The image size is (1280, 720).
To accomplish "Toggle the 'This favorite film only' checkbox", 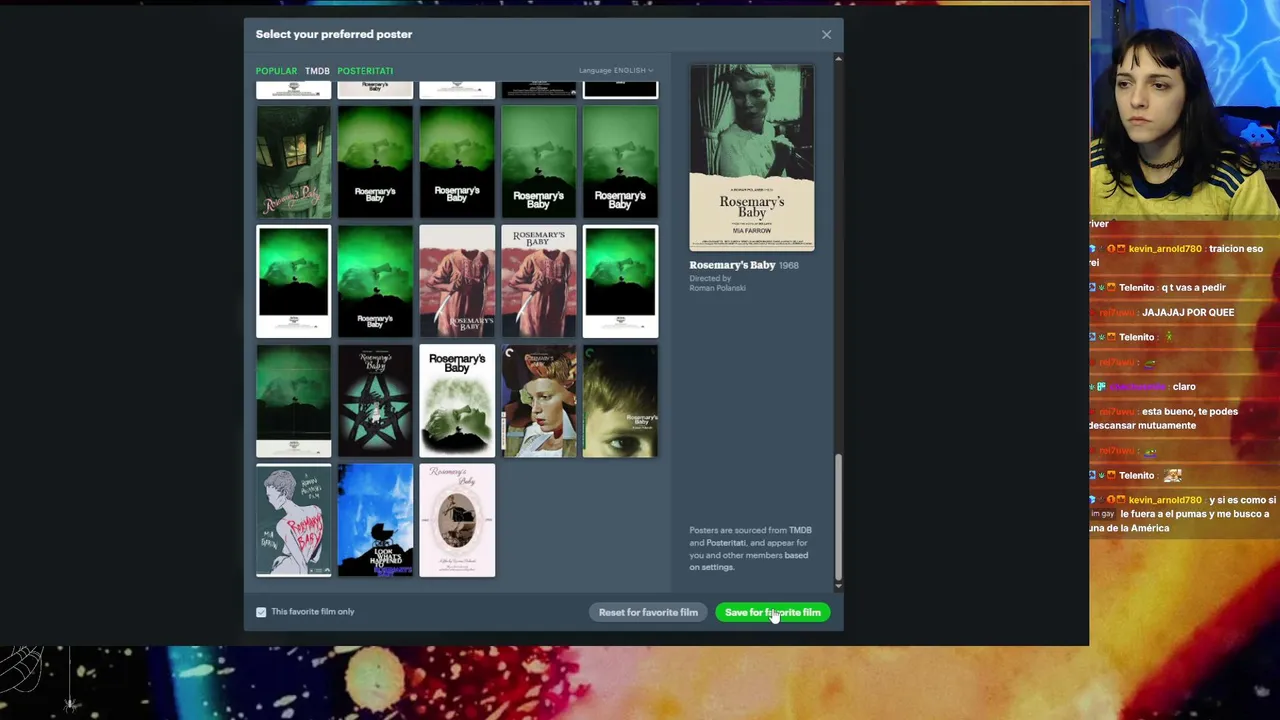I will tap(261, 612).
